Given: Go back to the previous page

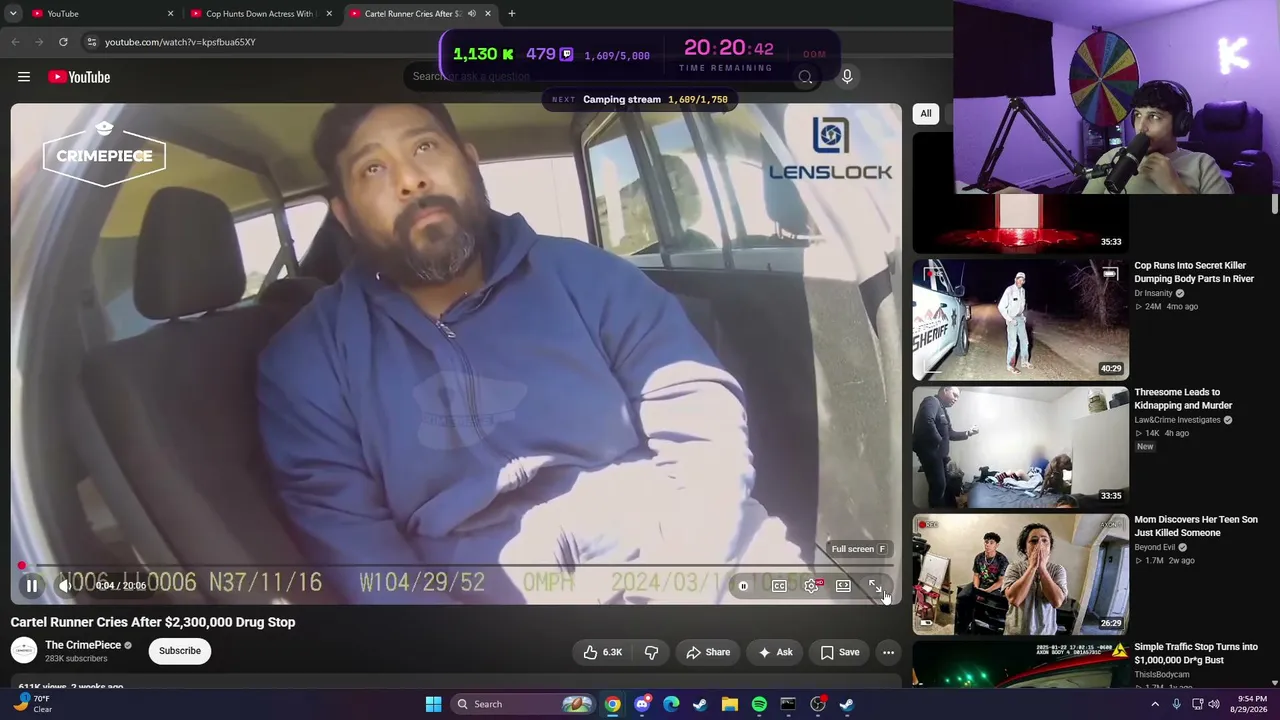Looking at the screenshot, I should pyautogui.click(x=15, y=42).
